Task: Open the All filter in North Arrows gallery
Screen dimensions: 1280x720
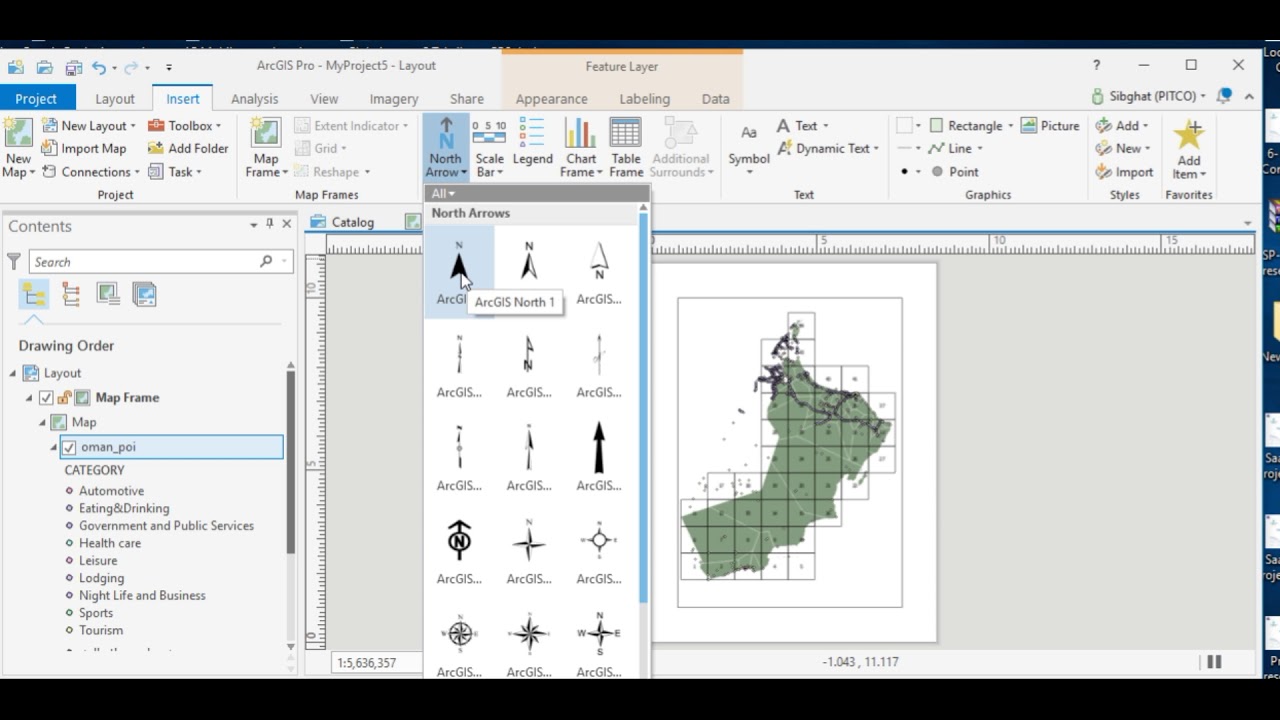Action: [443, 194]
